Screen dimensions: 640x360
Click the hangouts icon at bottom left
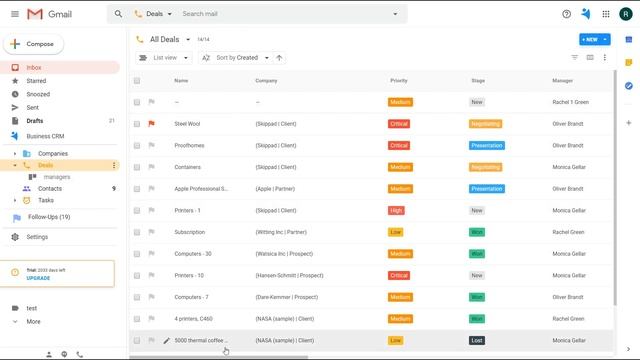pos(64,355)
